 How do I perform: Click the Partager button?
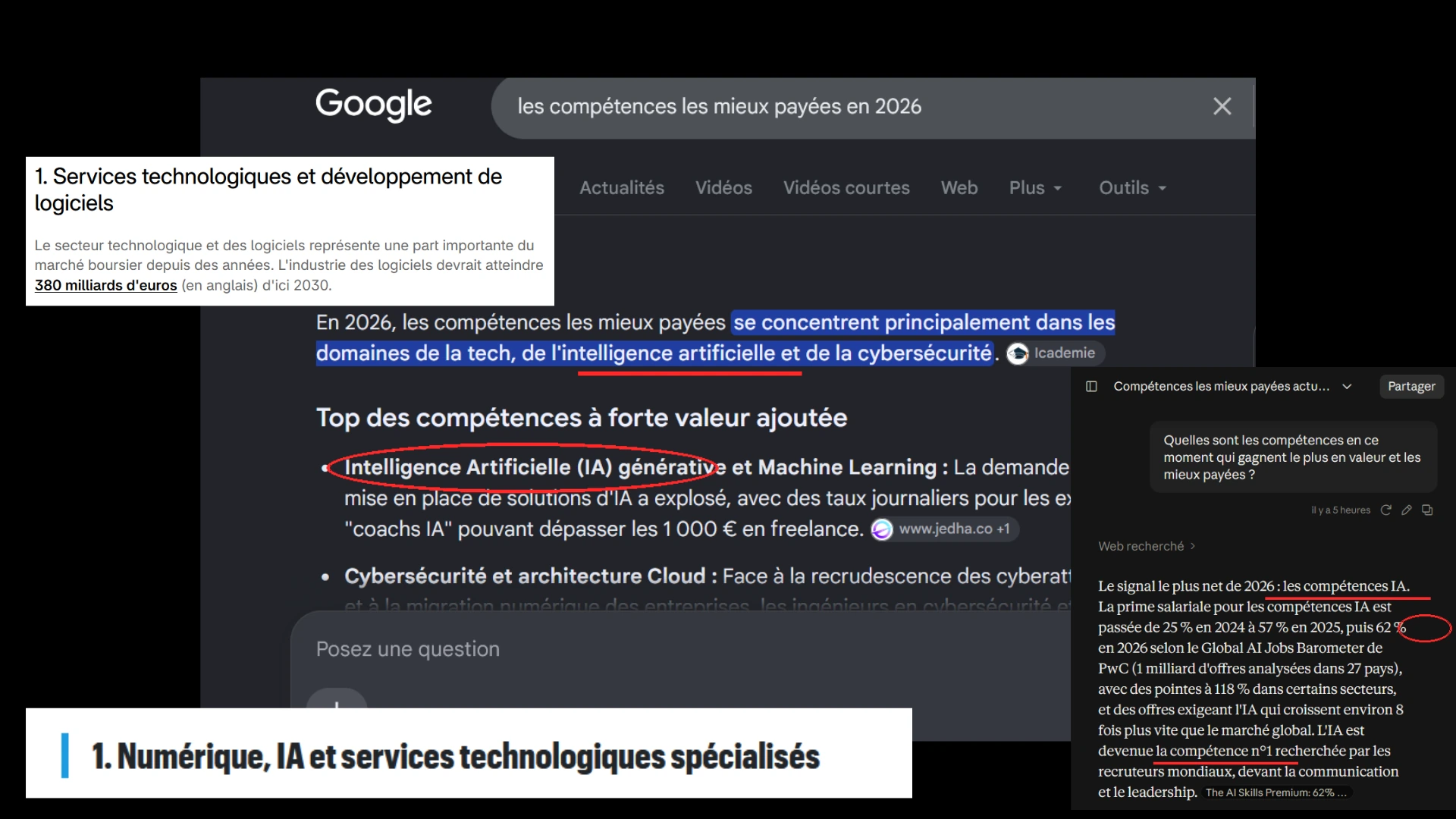coord(1411,387)
